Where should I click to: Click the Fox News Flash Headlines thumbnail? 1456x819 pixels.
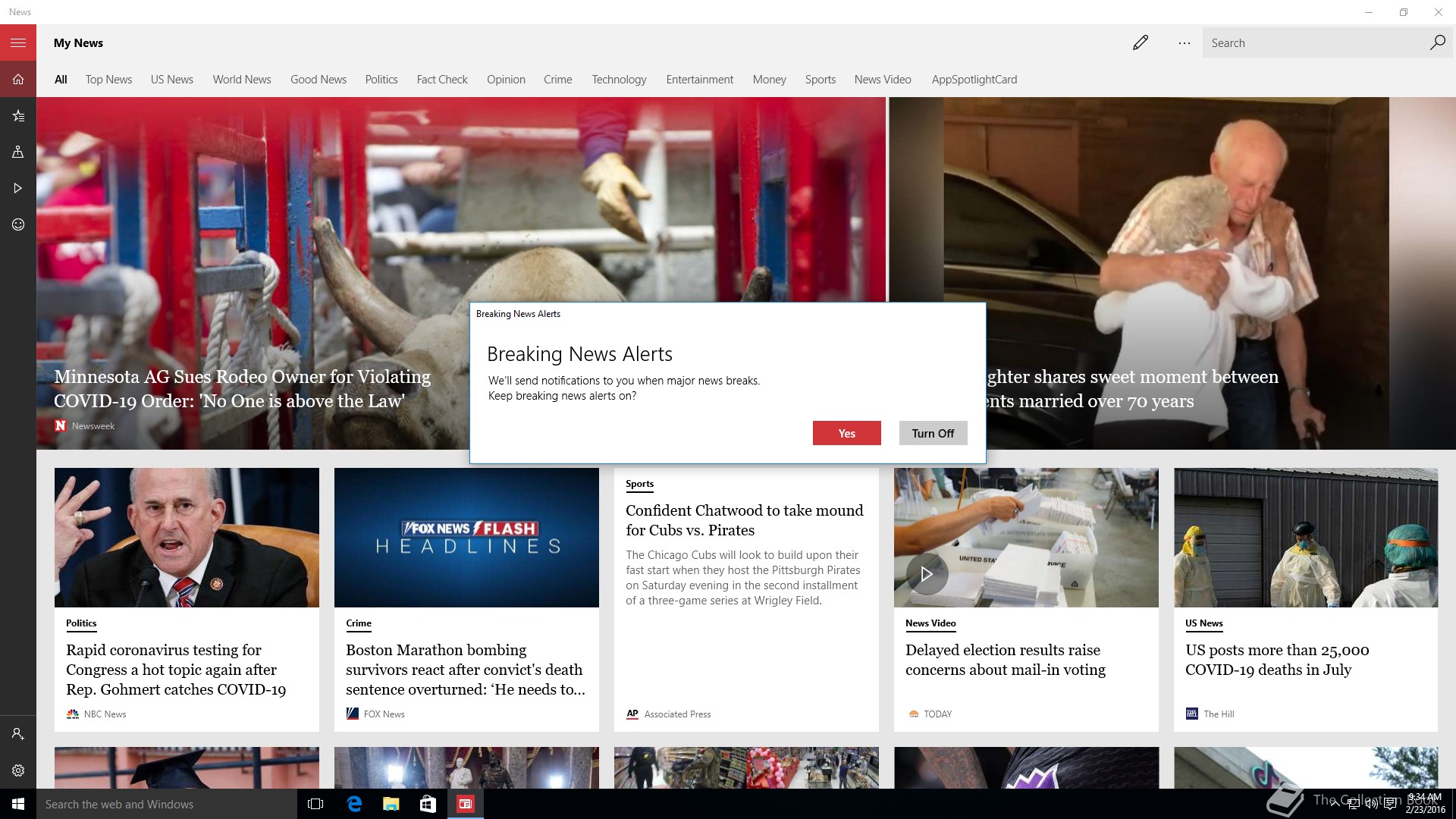point(466,538)
